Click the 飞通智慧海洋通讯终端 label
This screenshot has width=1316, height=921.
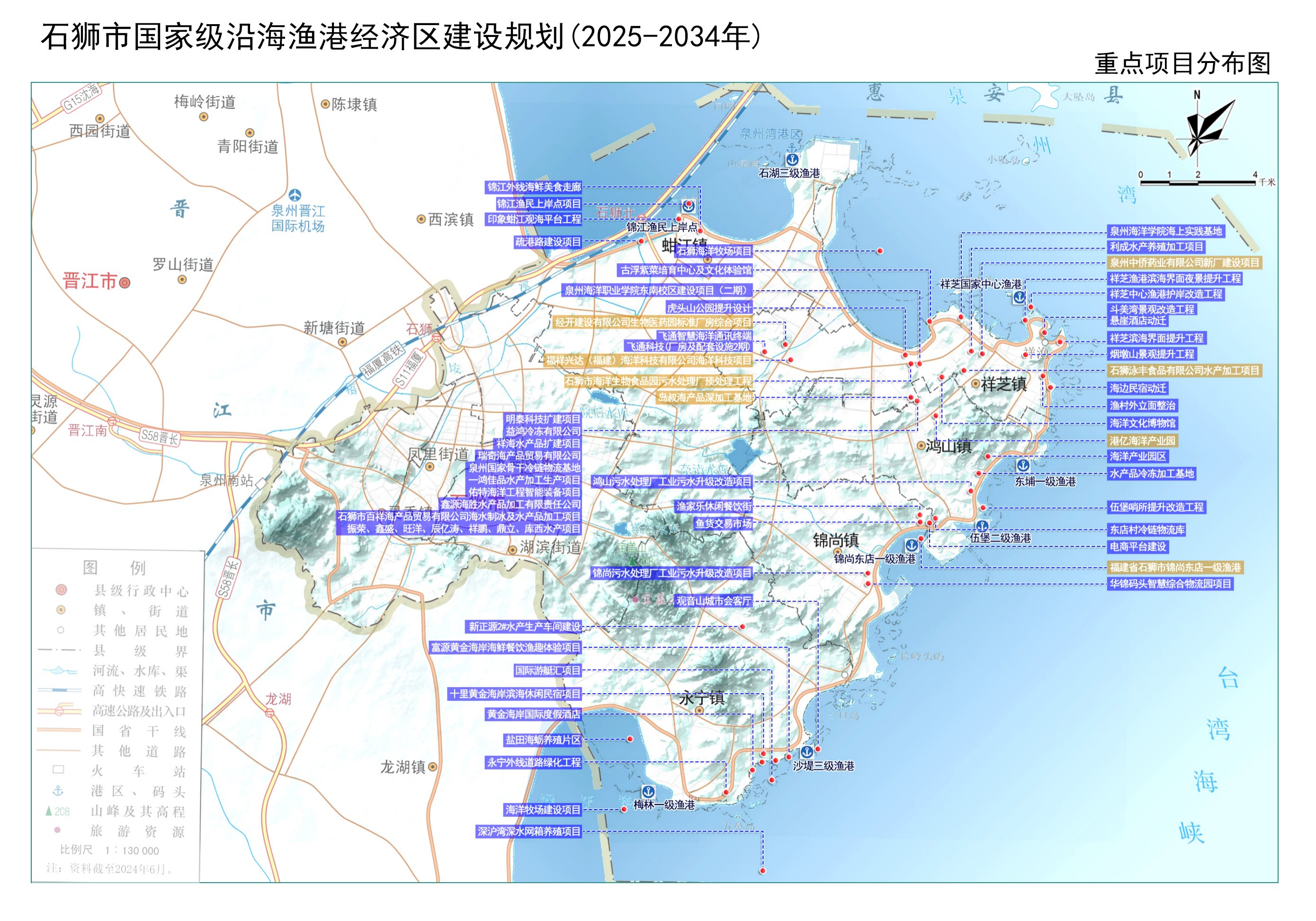point(705,335)
